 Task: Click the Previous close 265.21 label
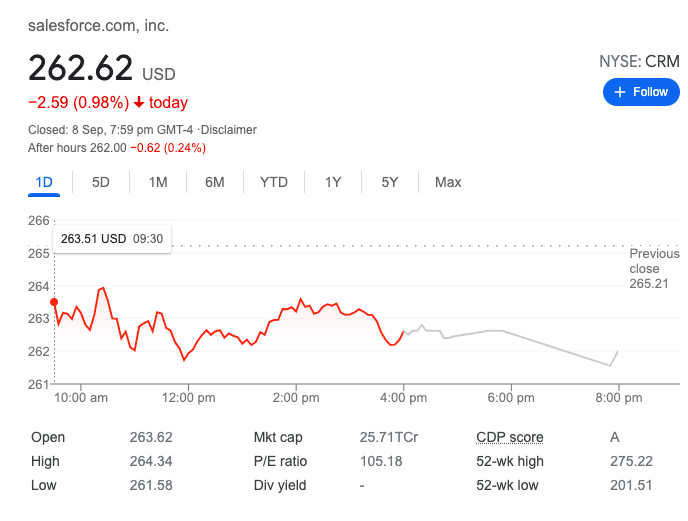pos(654,269)
